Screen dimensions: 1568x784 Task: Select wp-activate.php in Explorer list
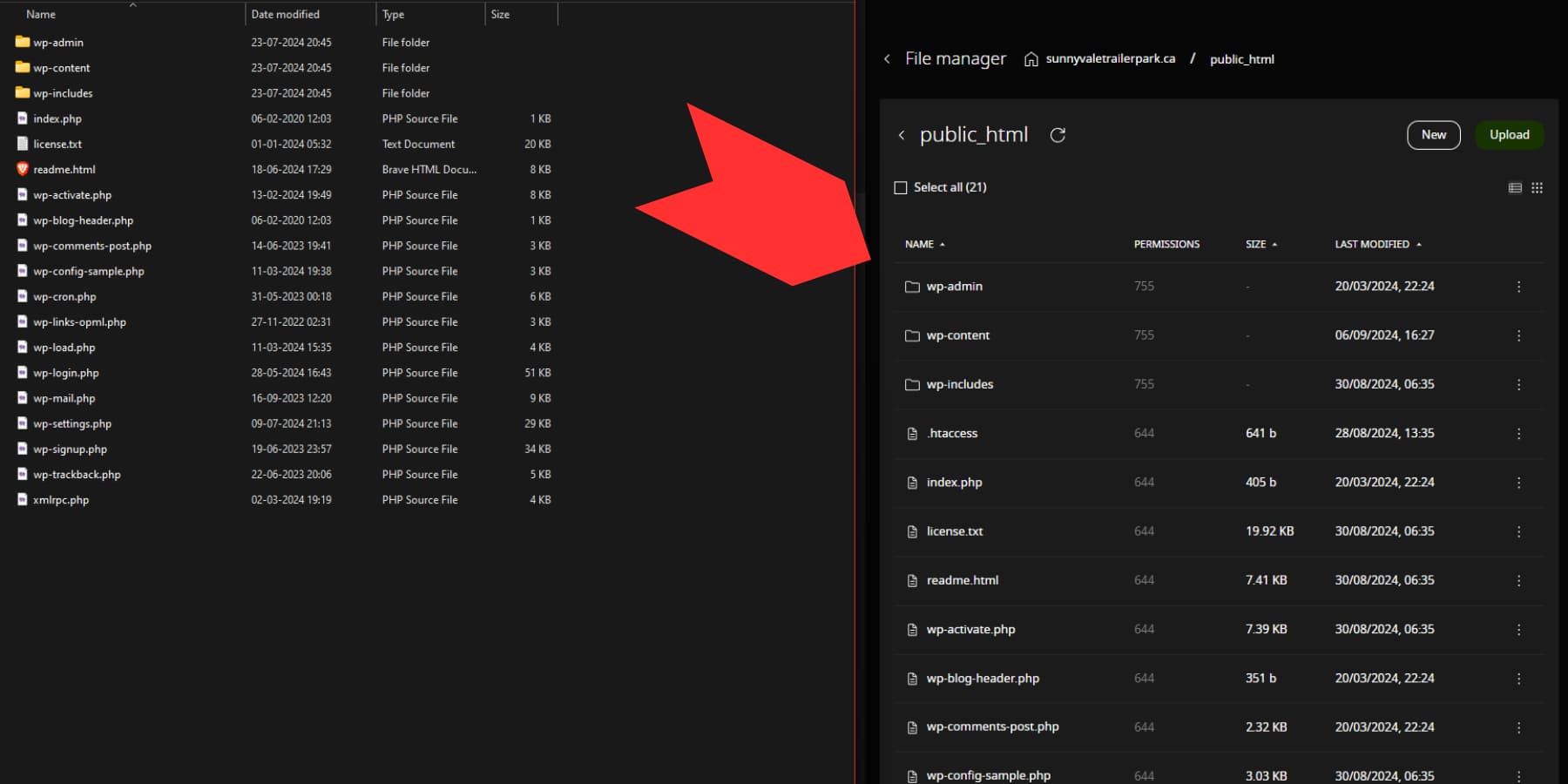tap(72, 195)
